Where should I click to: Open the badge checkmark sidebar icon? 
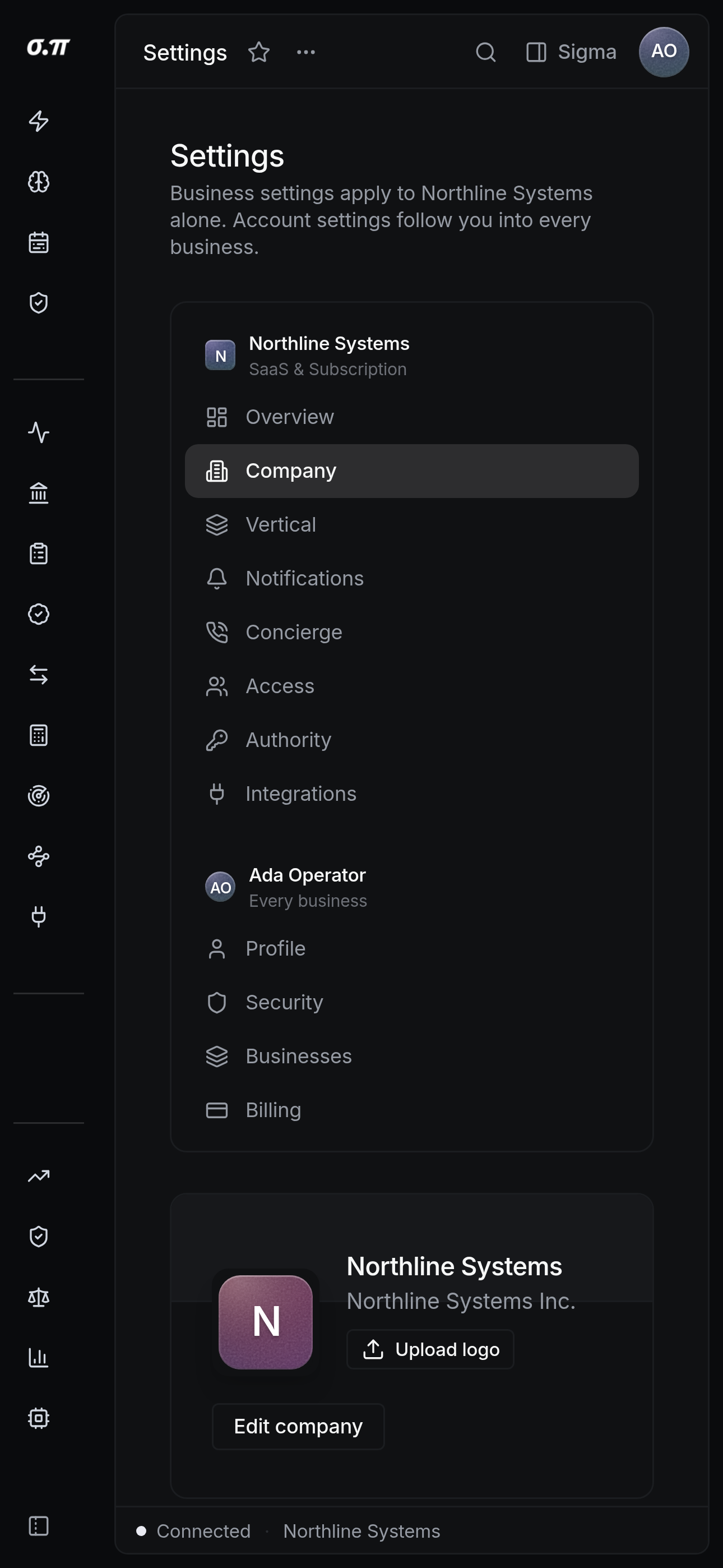coord(39,614)
